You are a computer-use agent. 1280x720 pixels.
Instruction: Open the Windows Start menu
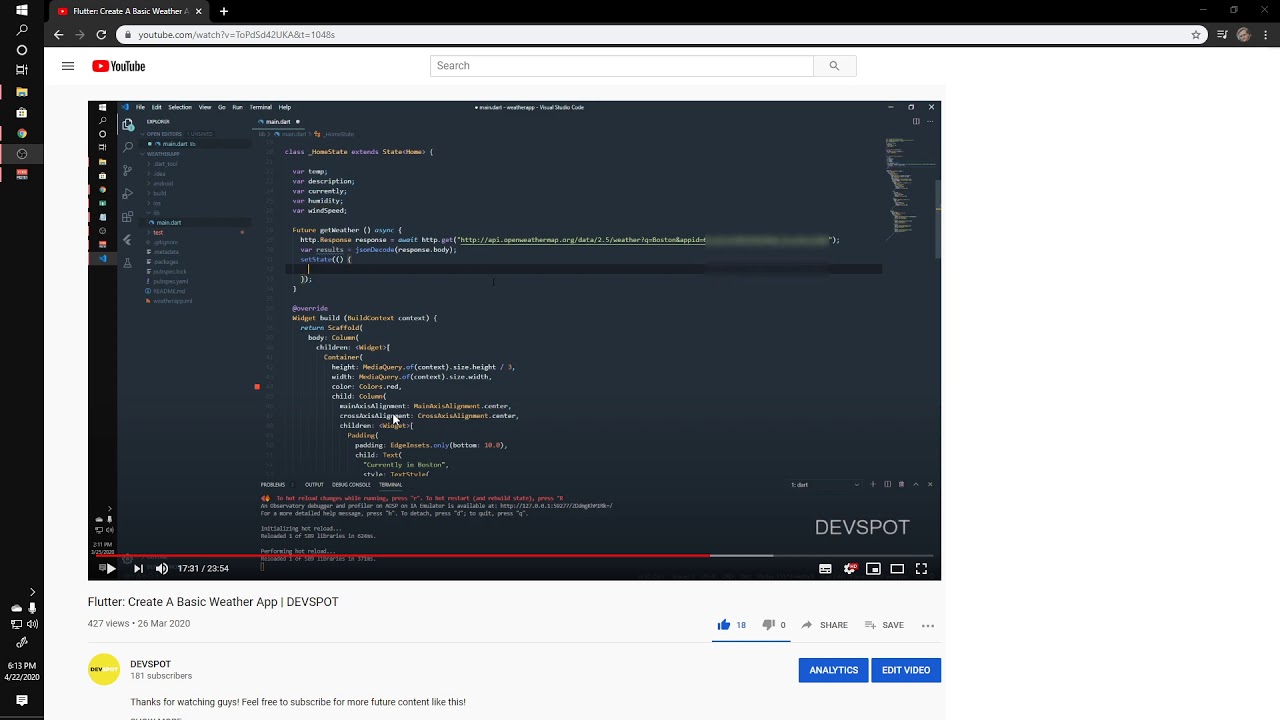pos(22,10)
